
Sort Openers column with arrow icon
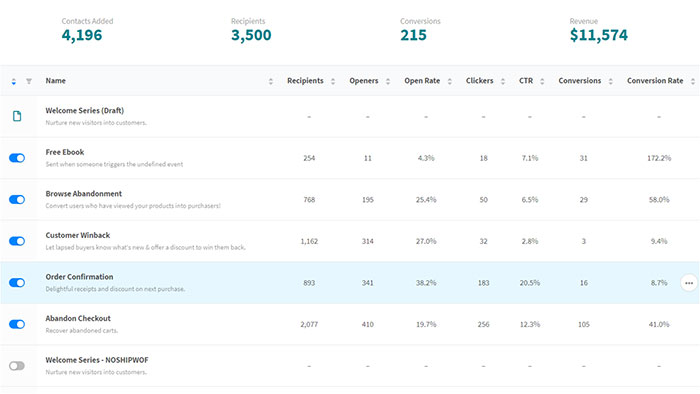click(388, 81)
